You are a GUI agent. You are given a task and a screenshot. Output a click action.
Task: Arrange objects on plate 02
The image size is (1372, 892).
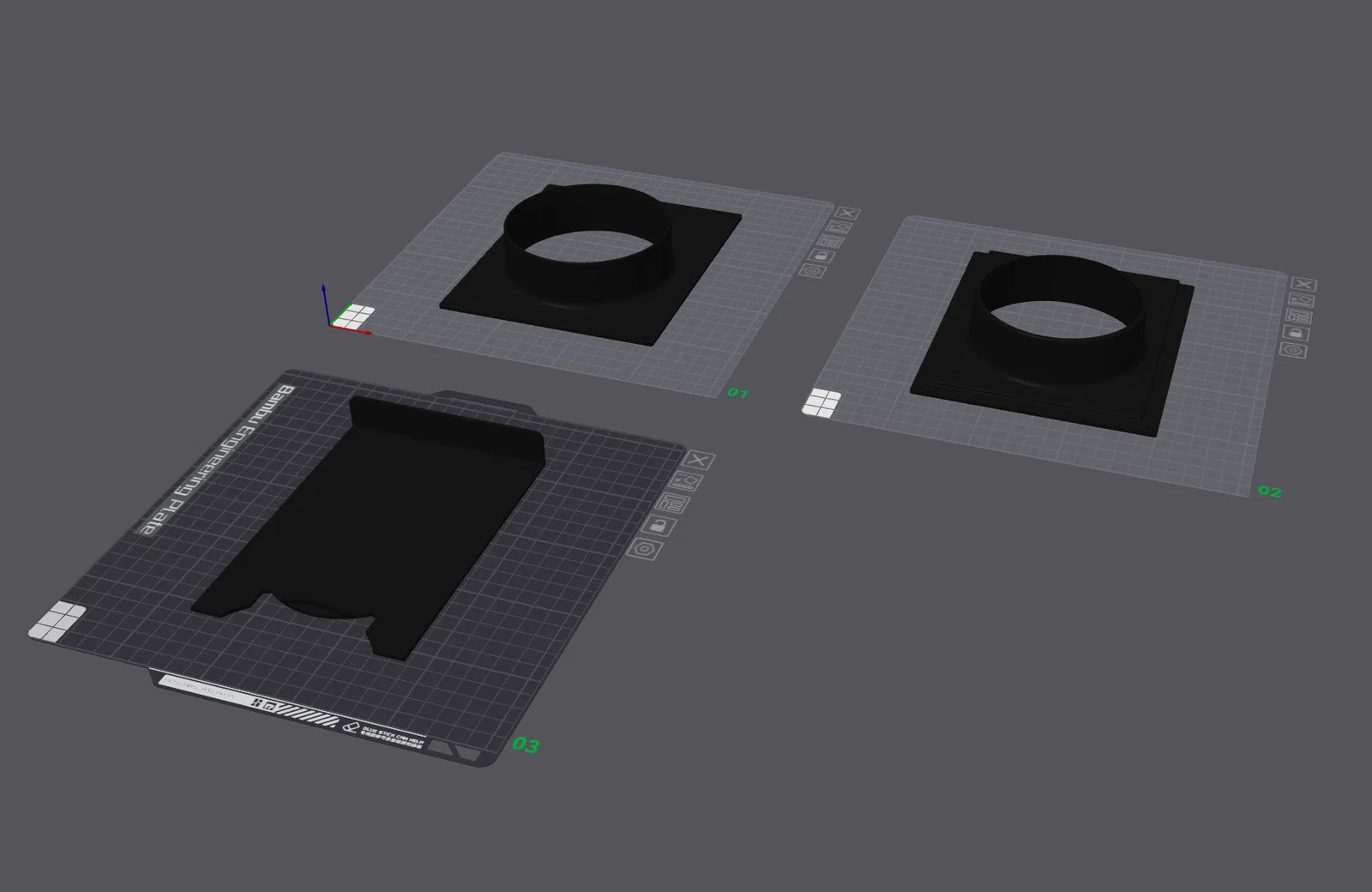tap(1298, 316)
